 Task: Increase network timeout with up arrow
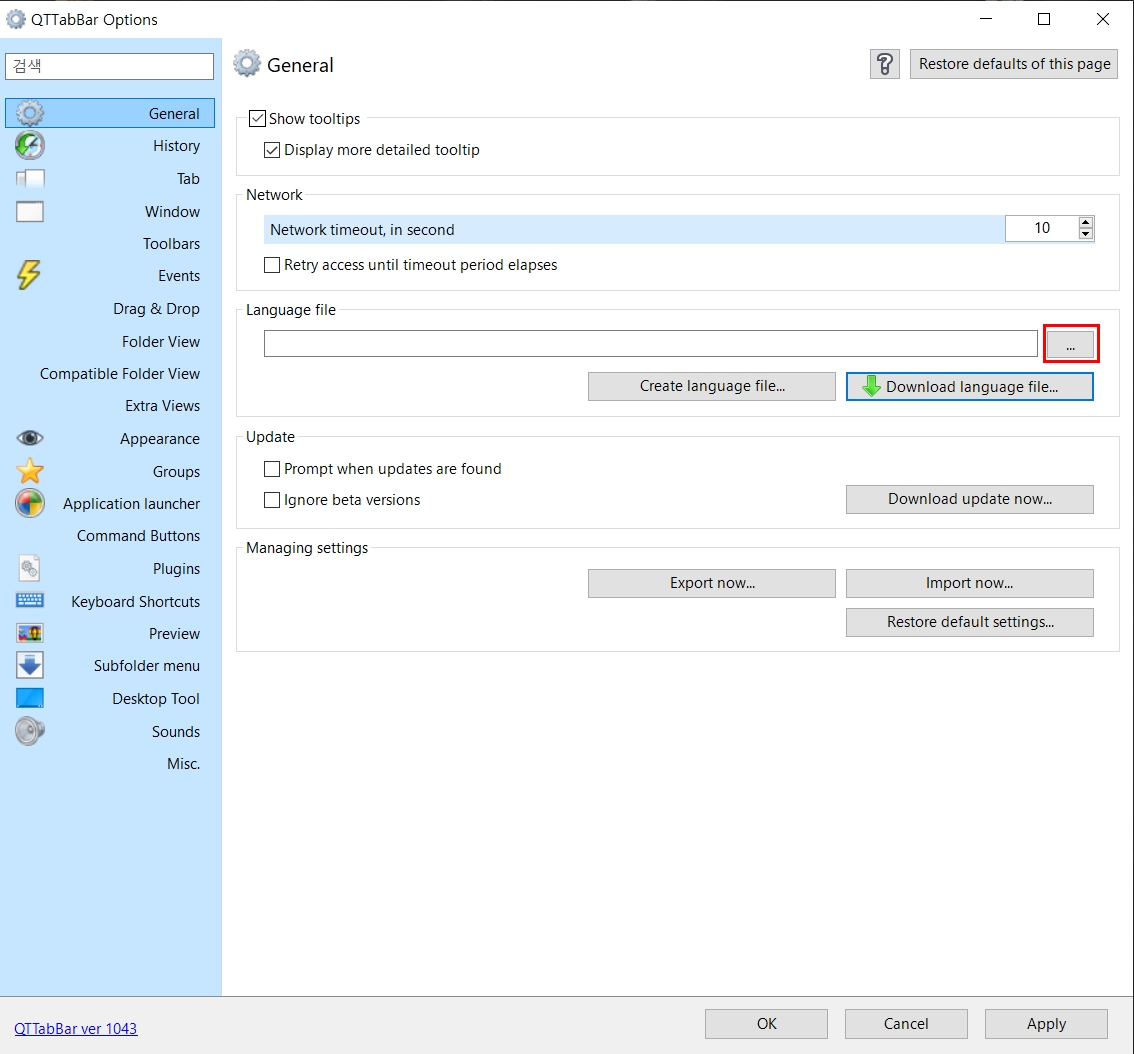pyautogui.click(x=1086, y=222)
